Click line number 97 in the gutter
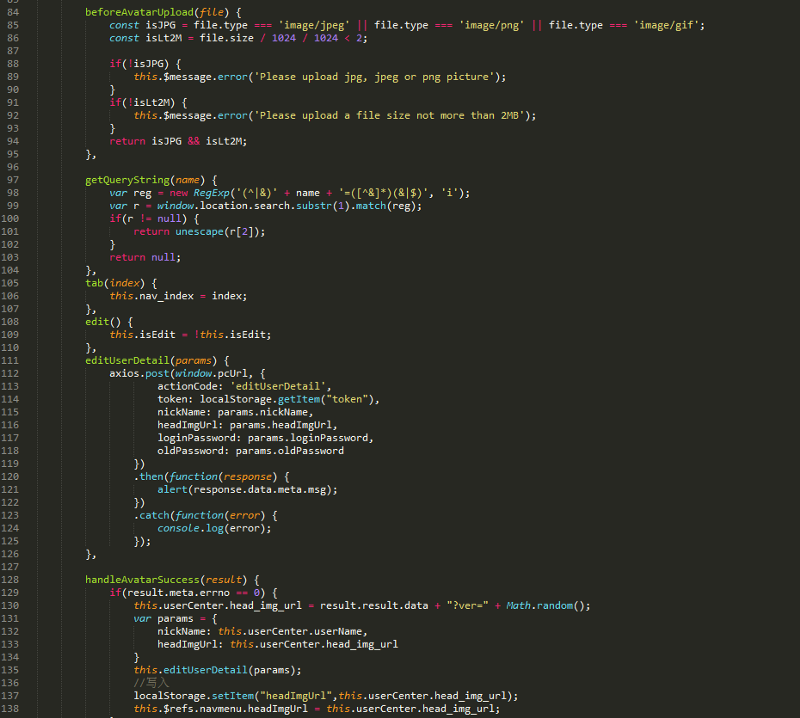This screenshot has width=800, height=718. (12, 180)
